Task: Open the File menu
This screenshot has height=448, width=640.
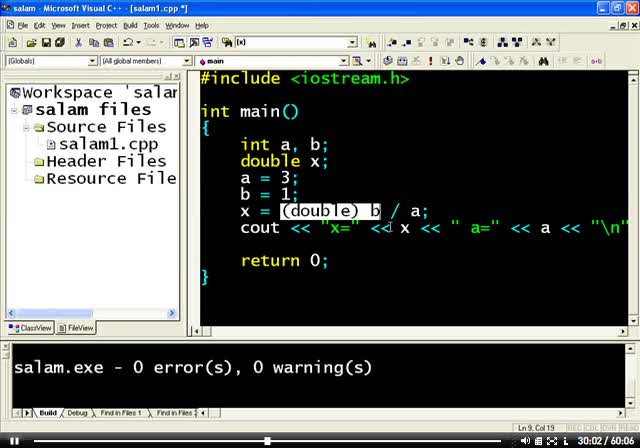Action: [22, 26]
